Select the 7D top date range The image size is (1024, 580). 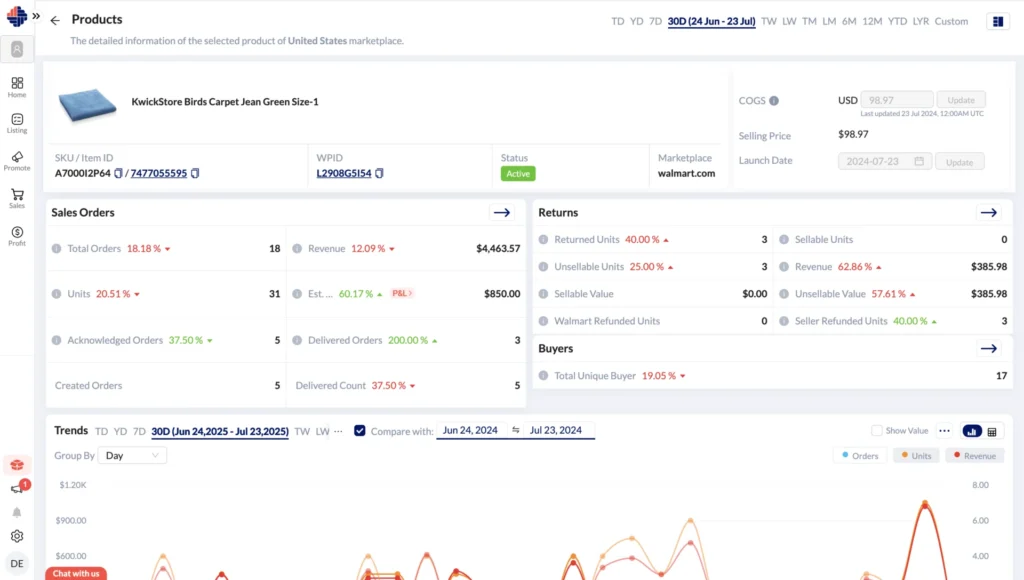[x=656, y=21]
